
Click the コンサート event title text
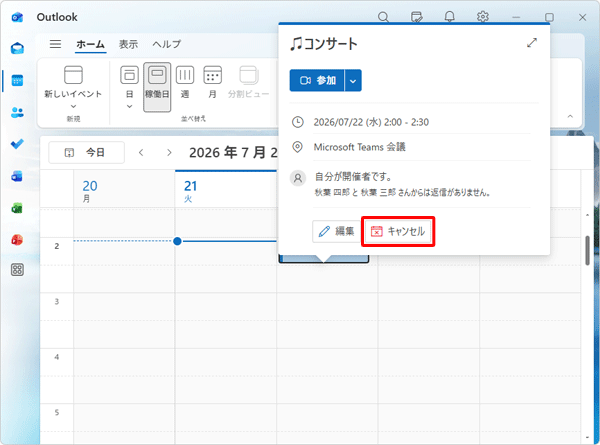(323, 44)
